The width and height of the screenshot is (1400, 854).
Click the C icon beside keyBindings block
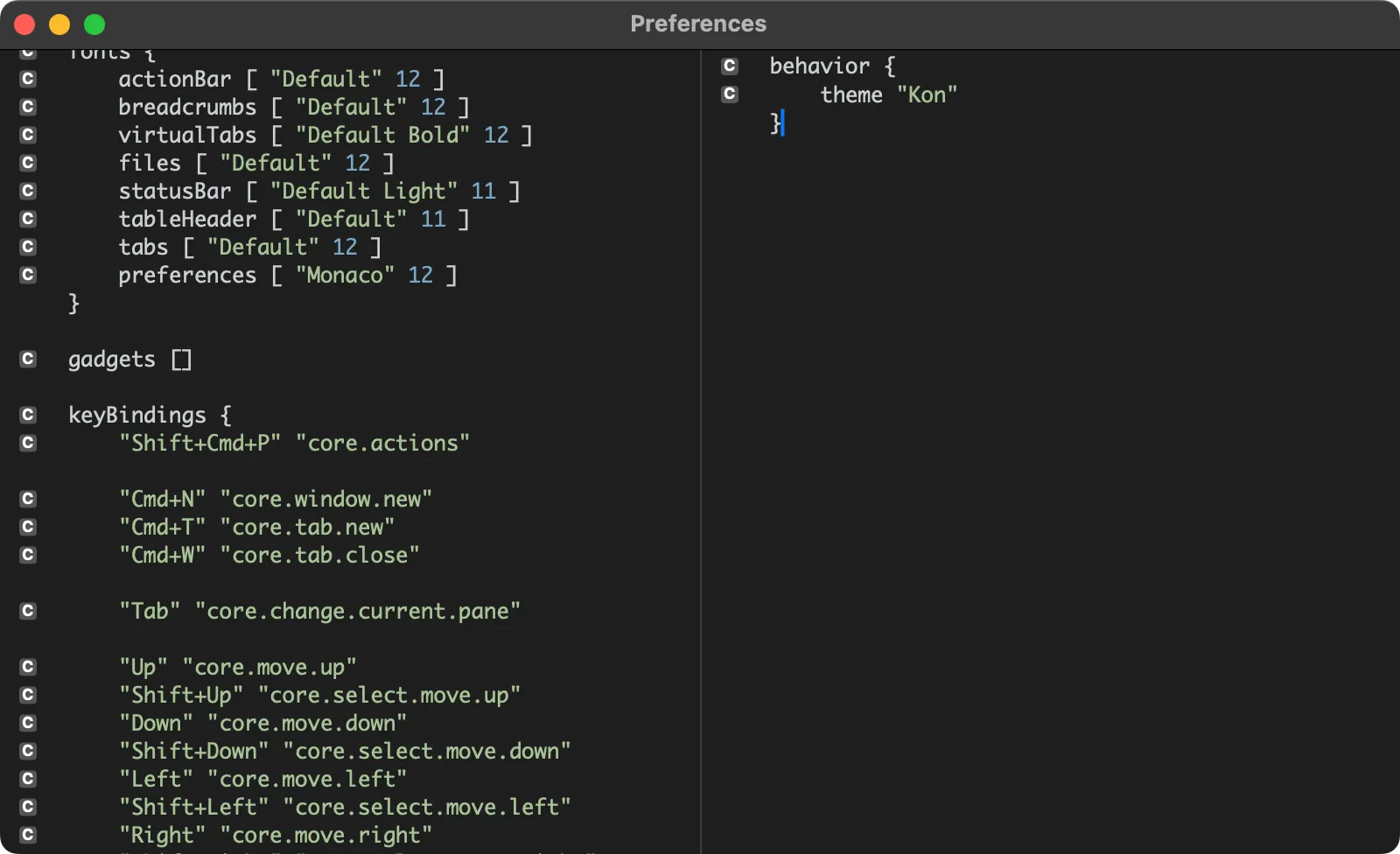[28, 415]
